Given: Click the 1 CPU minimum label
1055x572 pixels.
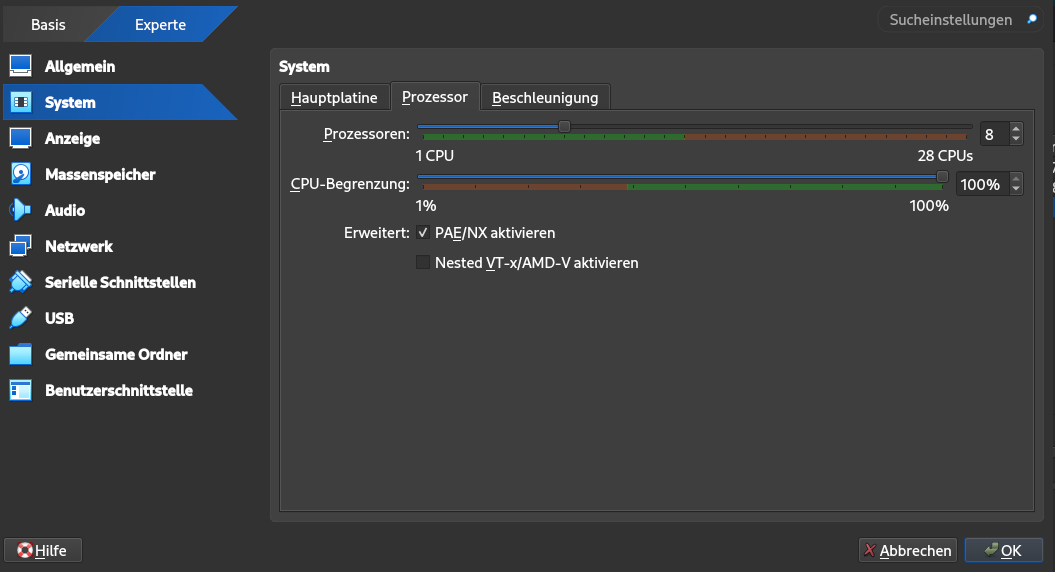Looking at the screenshot, I should coord(435,155).
